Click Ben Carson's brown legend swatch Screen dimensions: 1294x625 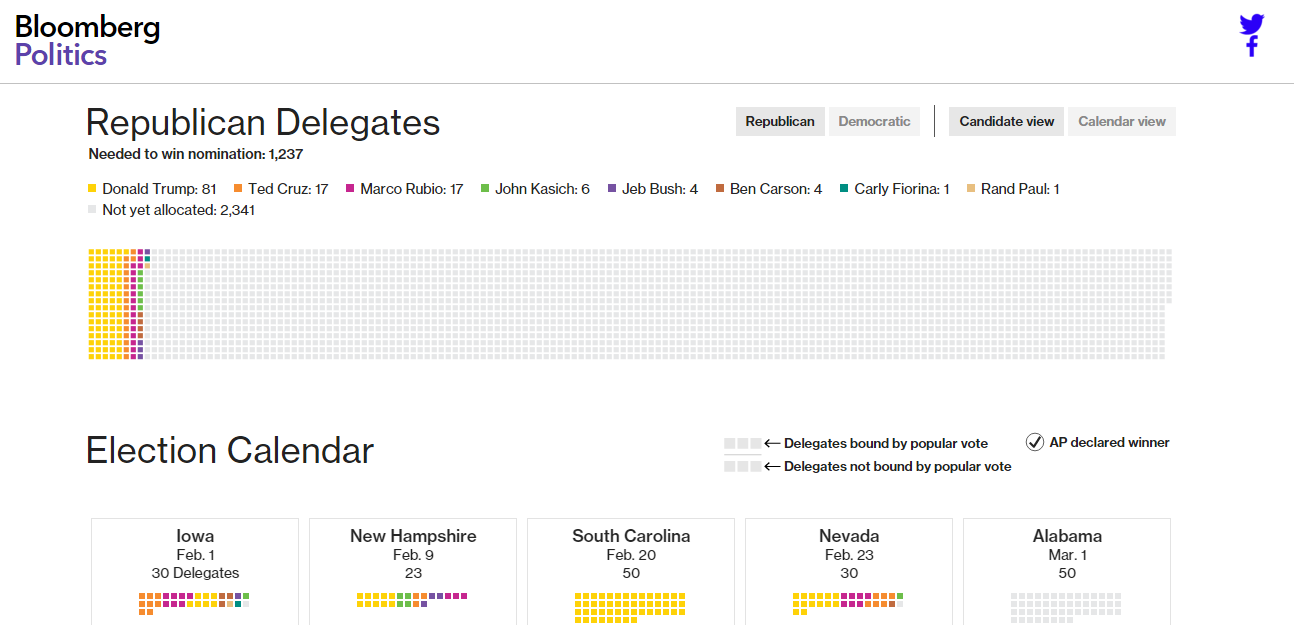click(x=720, y=189)
